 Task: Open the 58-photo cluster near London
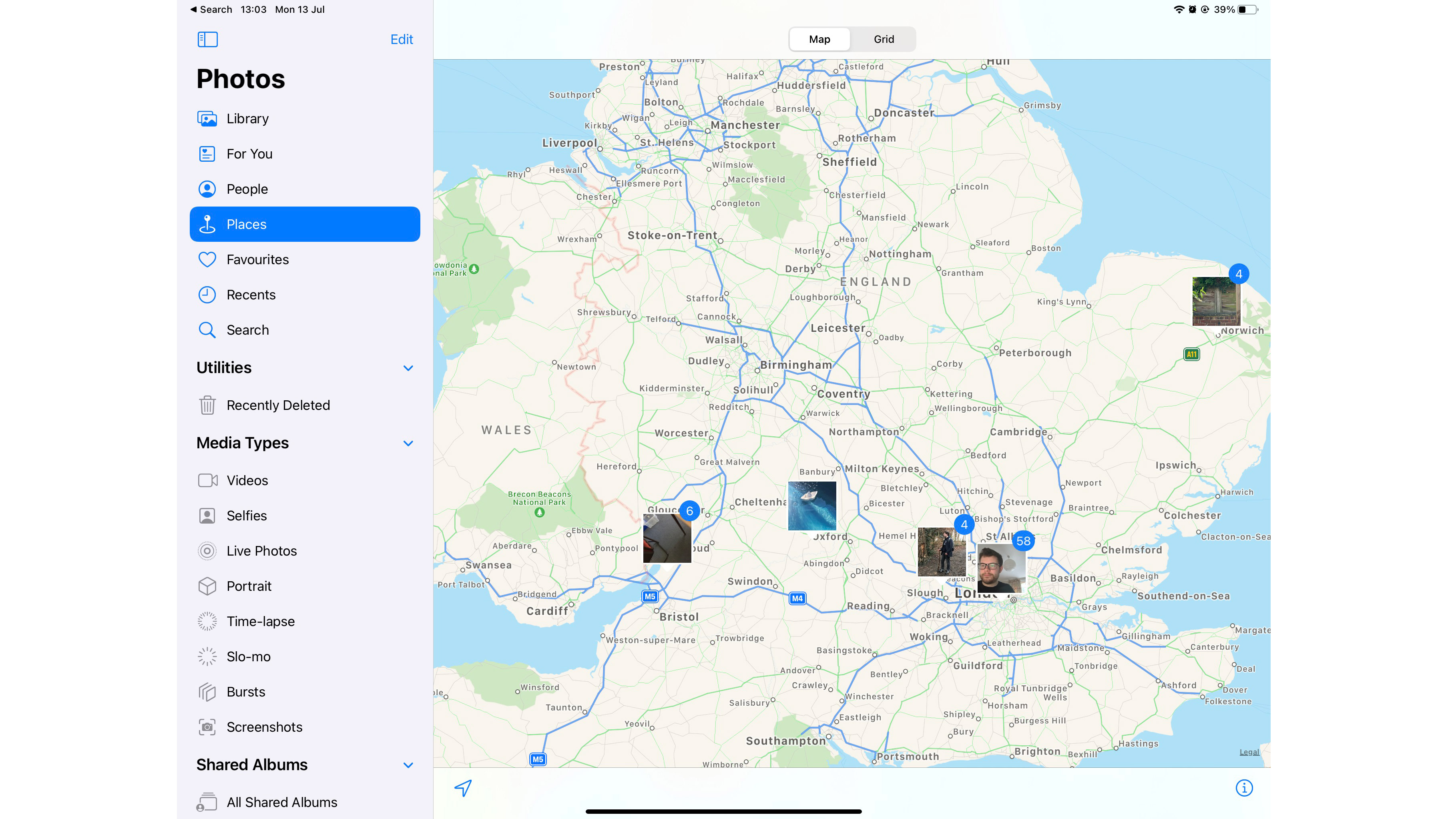click(x=1002, y=568)
